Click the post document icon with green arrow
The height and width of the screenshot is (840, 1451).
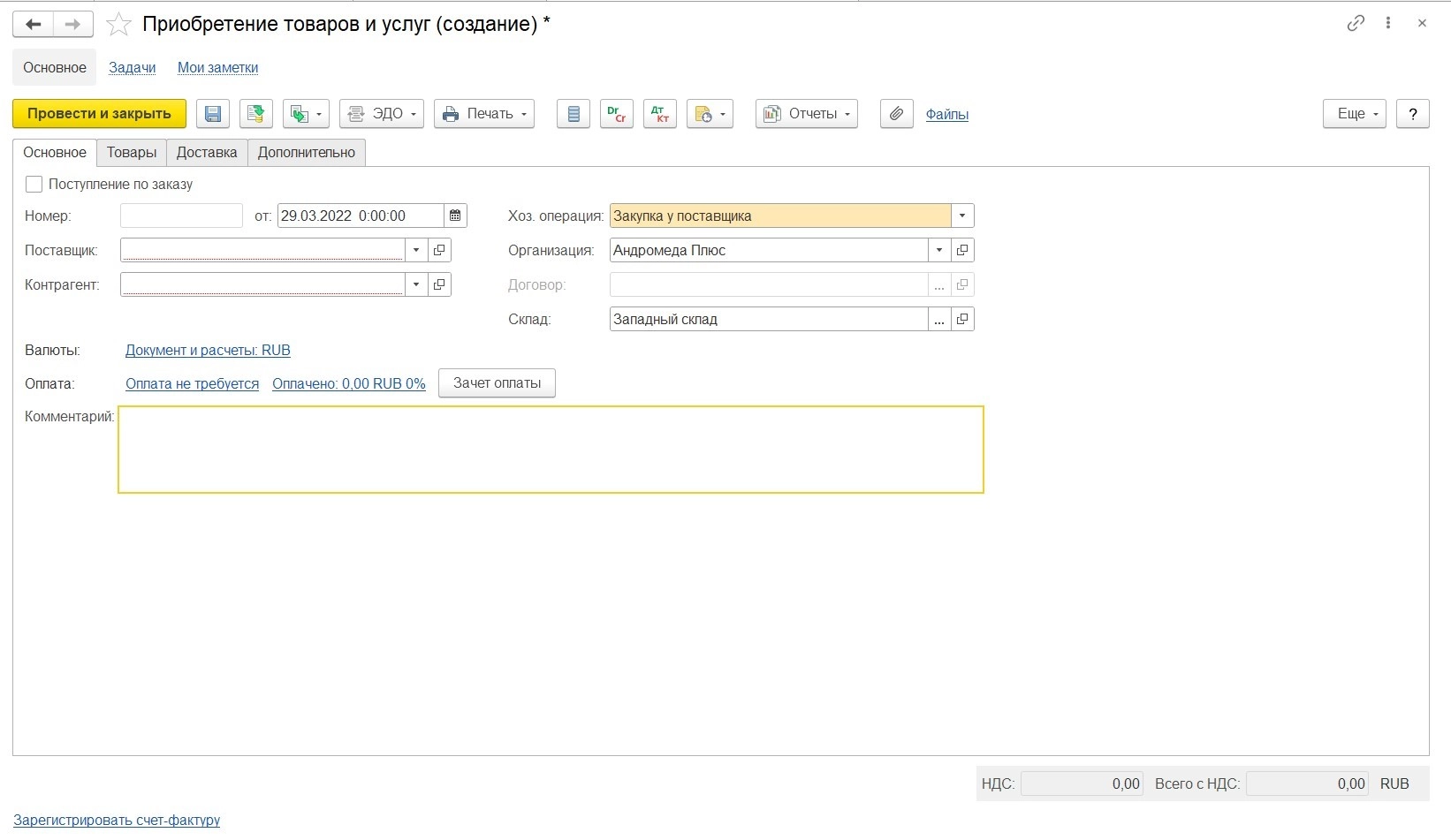coord(256,114)
